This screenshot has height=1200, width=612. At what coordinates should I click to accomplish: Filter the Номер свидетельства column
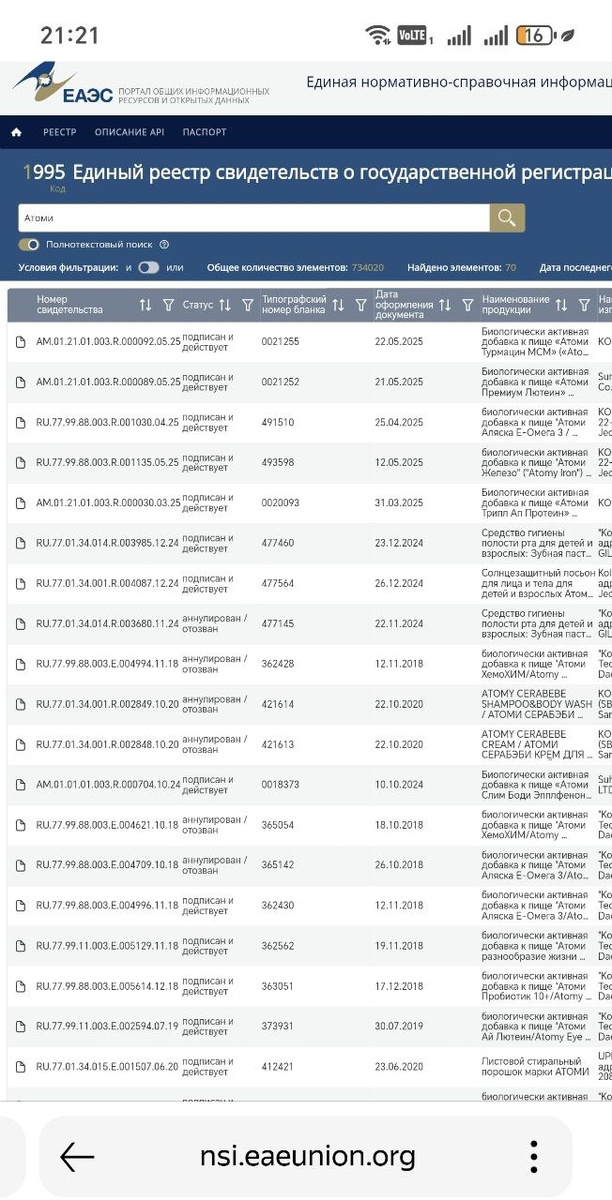[x=168, y=305]
